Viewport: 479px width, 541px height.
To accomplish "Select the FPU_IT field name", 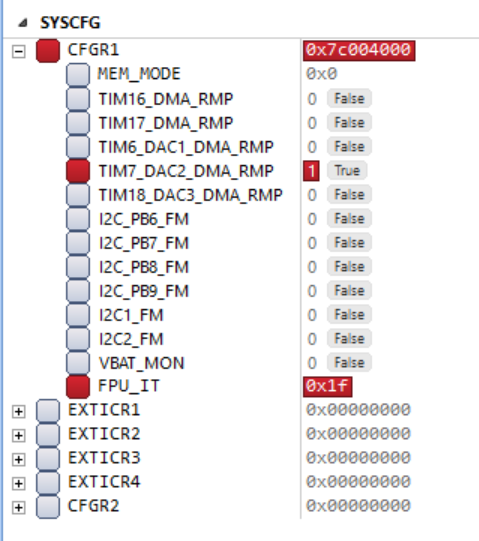I will [129, 386].
